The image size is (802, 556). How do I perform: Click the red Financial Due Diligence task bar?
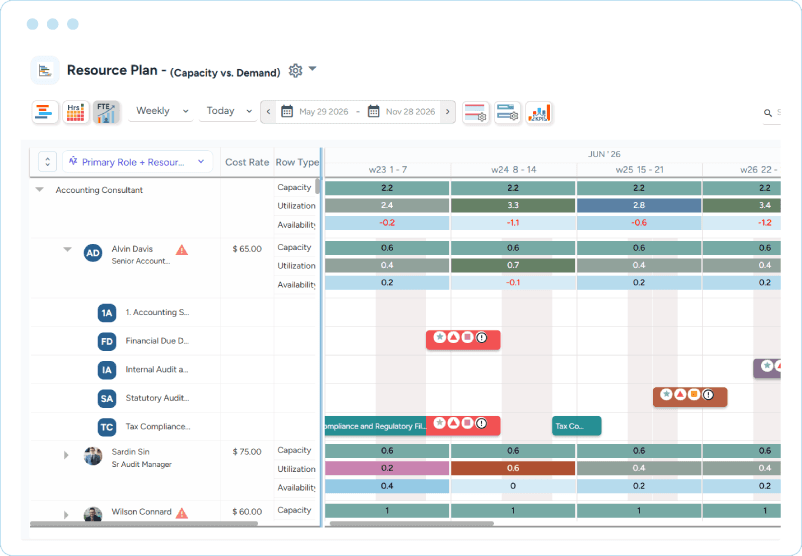click(x=463, y=340)
